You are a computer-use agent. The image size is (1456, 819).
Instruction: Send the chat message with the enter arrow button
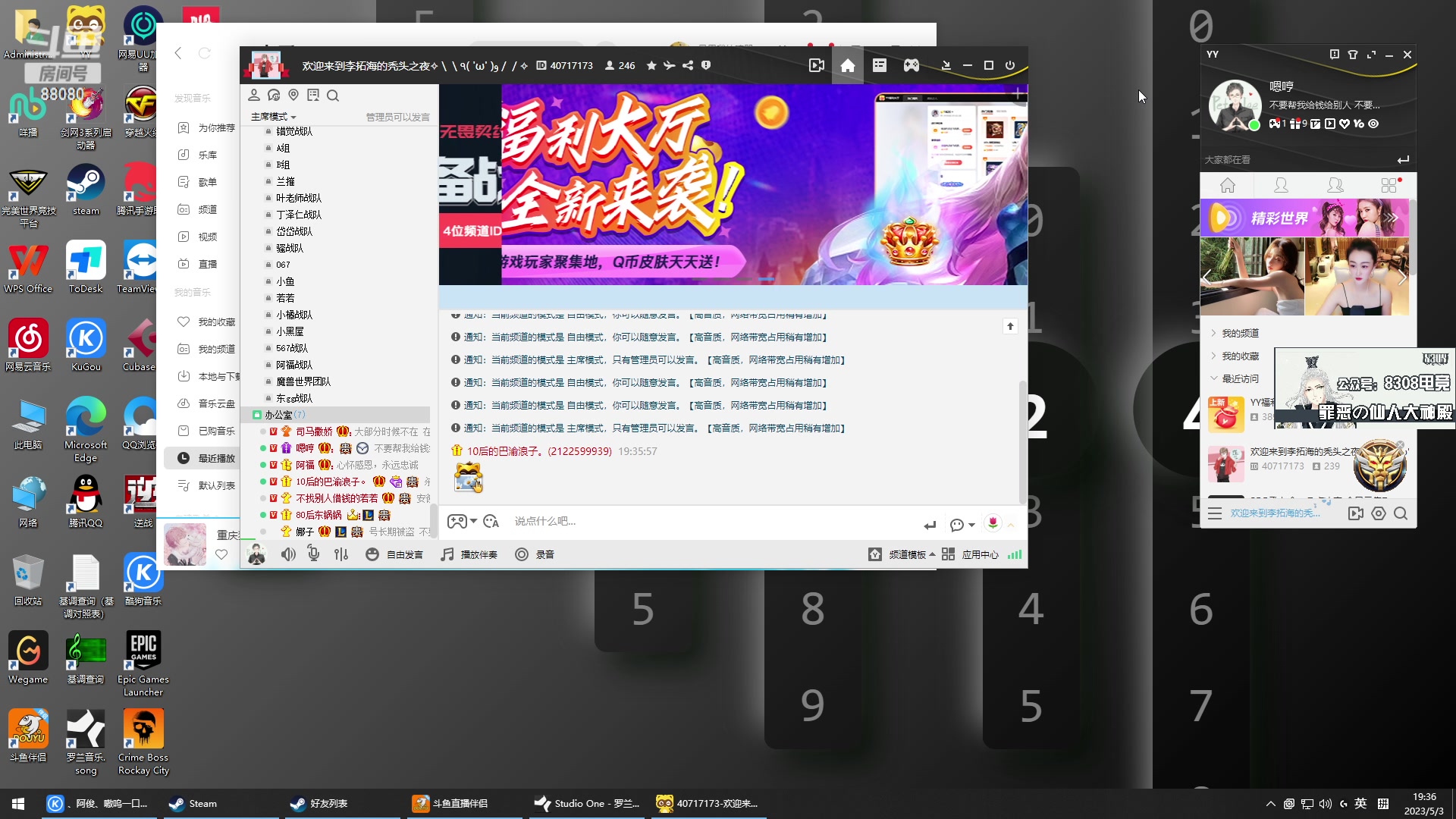pos(929,524)
